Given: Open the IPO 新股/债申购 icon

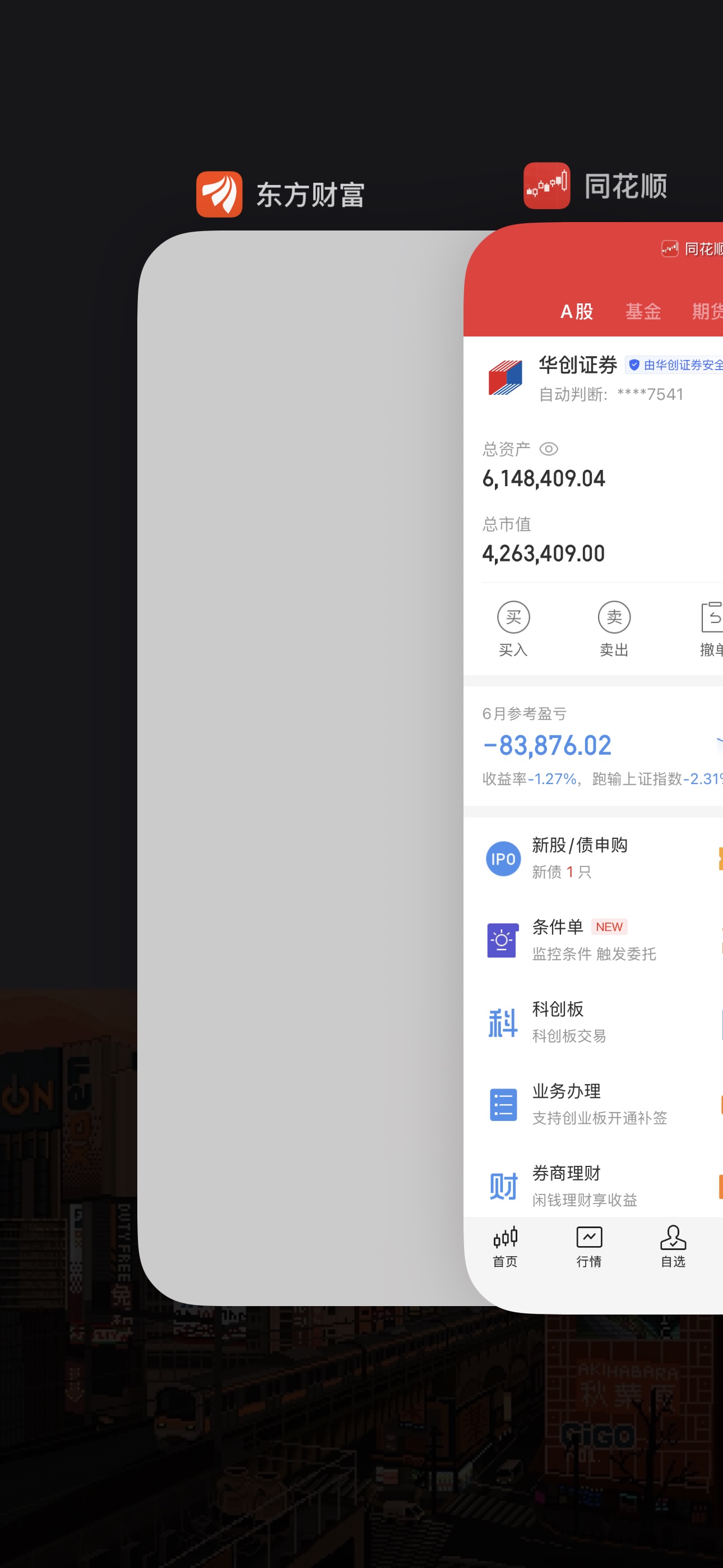Looking at the screenshot, I should 503,859.
